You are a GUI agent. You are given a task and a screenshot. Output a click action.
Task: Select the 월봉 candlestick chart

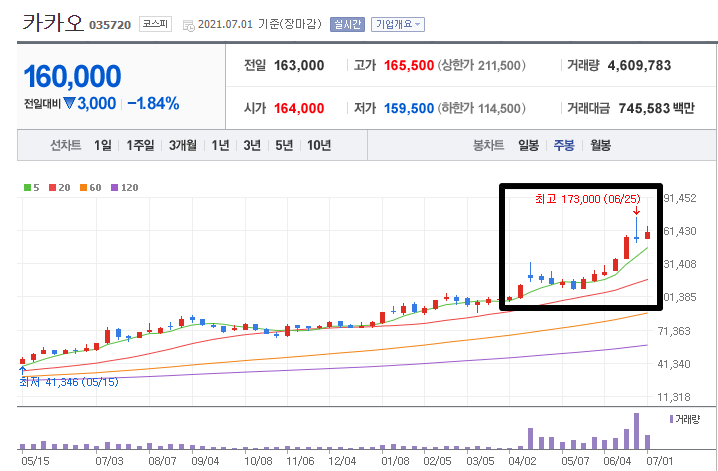[x=600, y=146]
